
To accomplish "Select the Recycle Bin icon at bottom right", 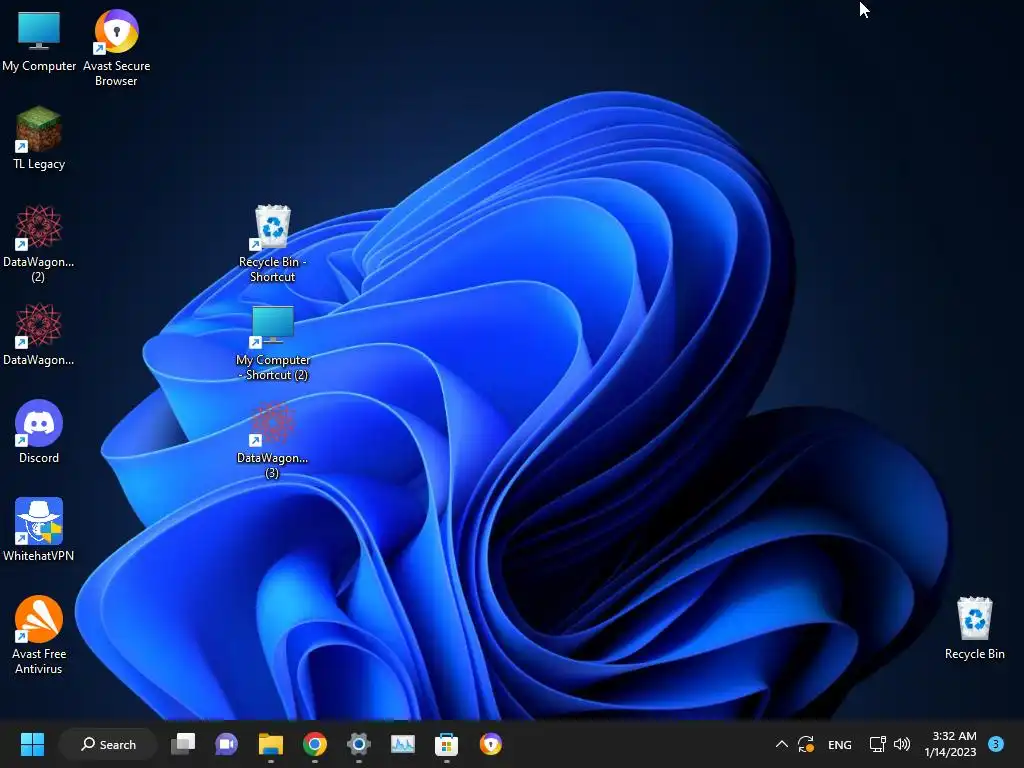I will coord(974,628).
